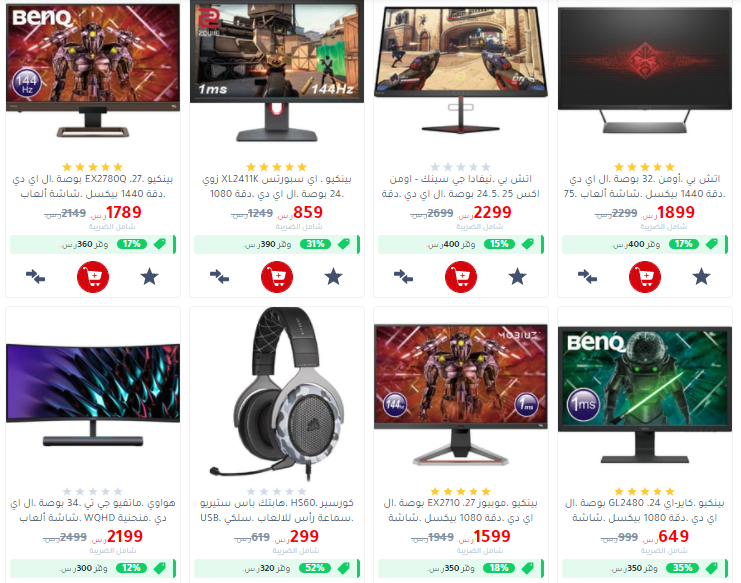Open the BenQ GL2480 product title link
Viewport: 741px width, 583px height.
pyautogui.click(x=645, y=510)
